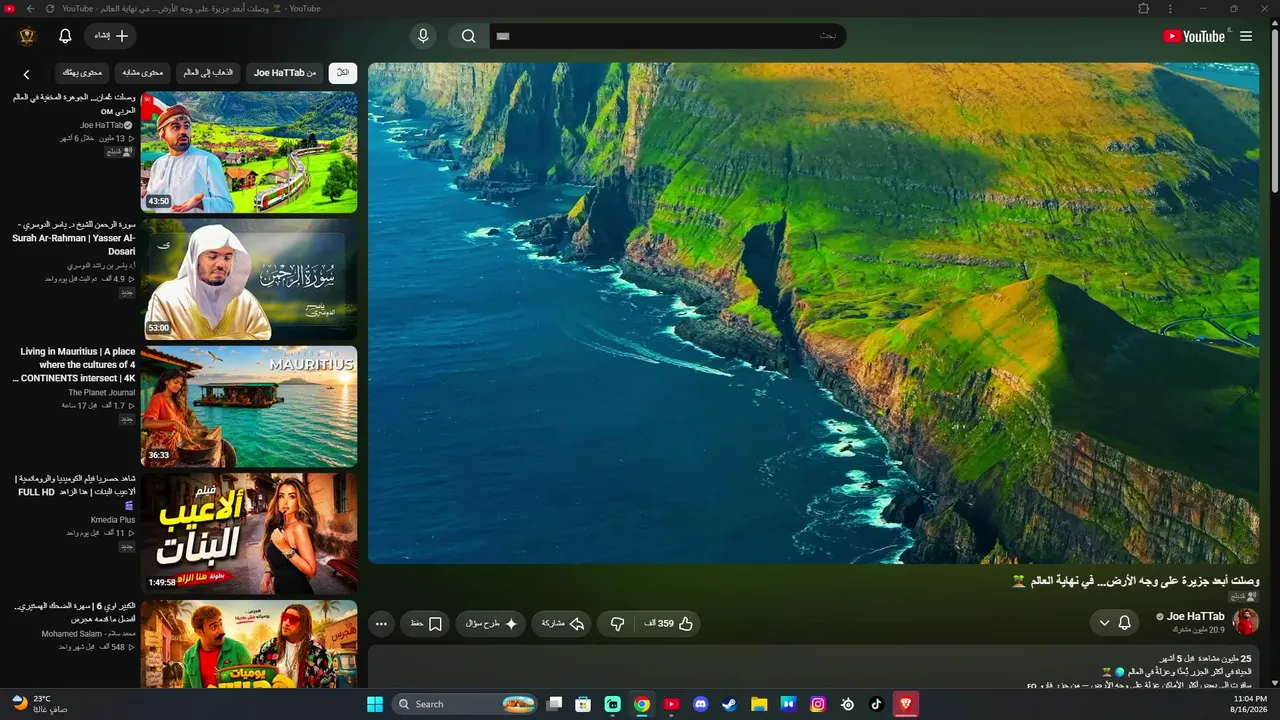The image size is (1280, 720).
Task: Open Discord from the taskbar
Action: pos(701,704)
